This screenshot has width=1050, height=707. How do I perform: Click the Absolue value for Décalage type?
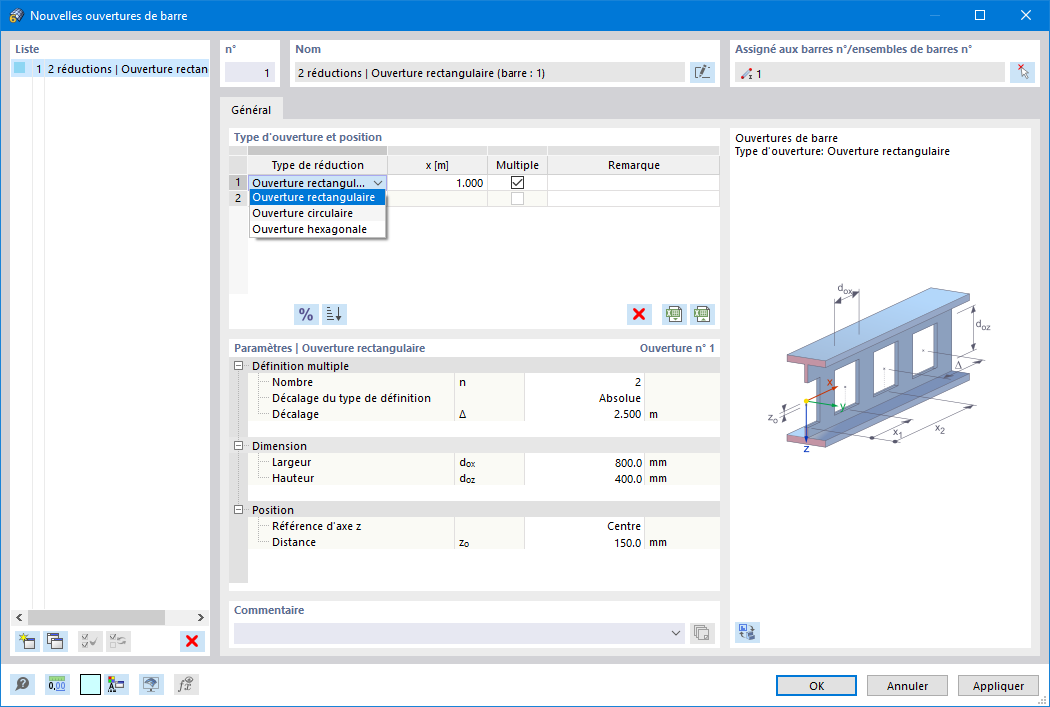point(584,398)
